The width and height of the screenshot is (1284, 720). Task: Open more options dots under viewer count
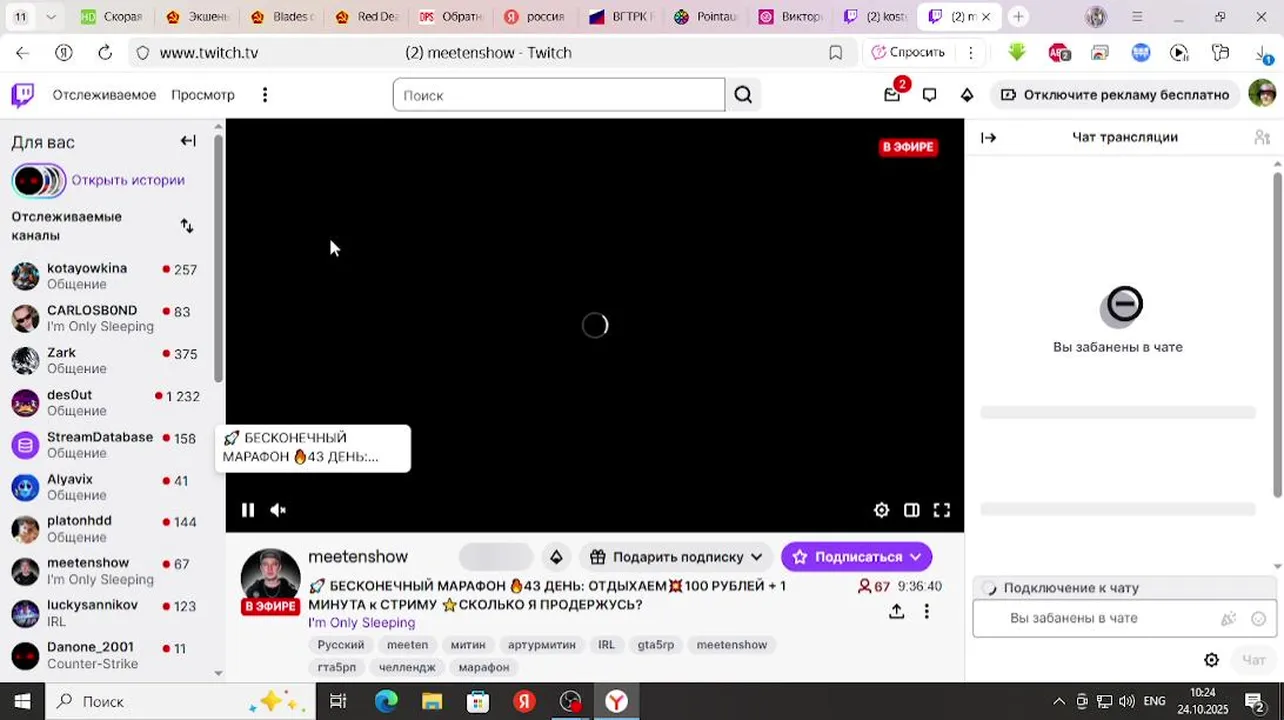(927, 611)
